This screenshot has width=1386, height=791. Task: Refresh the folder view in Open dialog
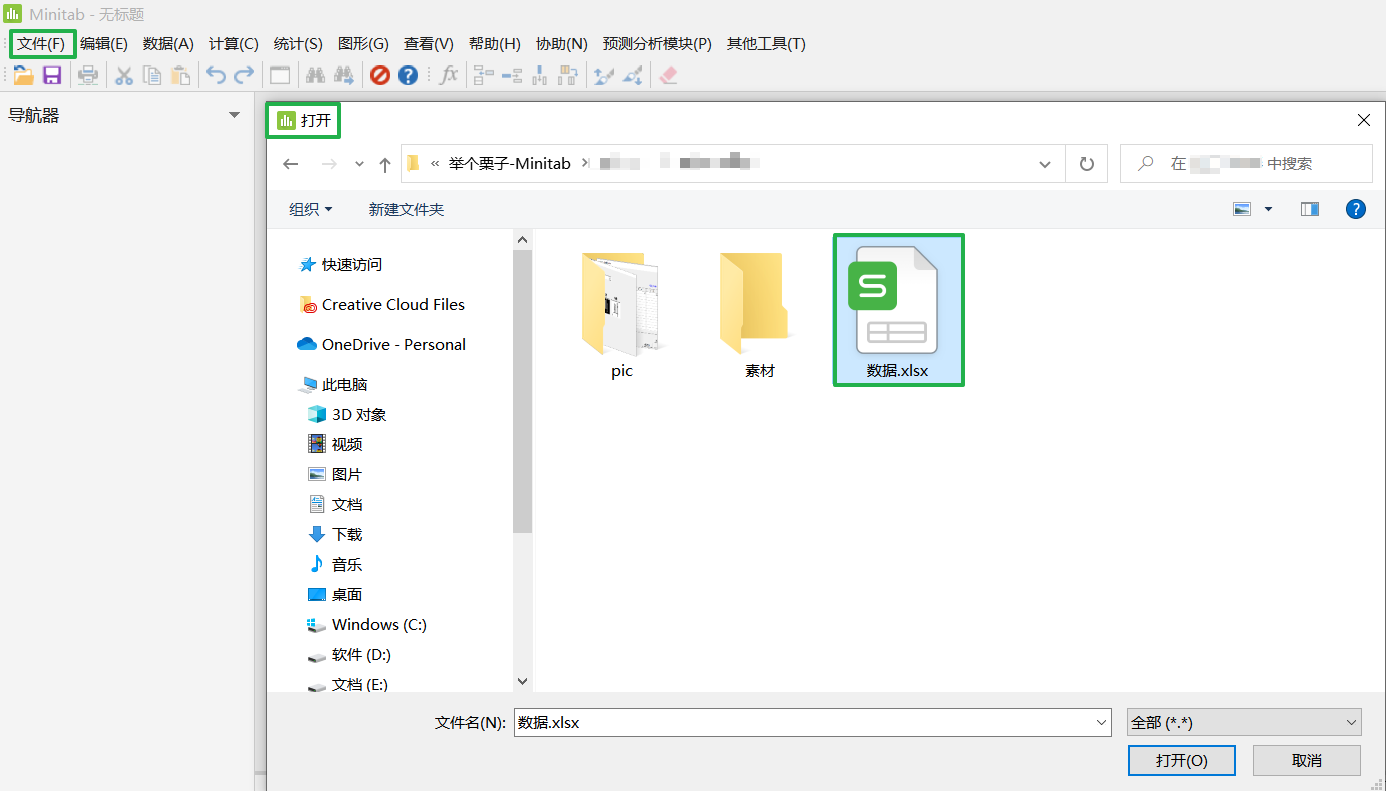coord(1086,164)
